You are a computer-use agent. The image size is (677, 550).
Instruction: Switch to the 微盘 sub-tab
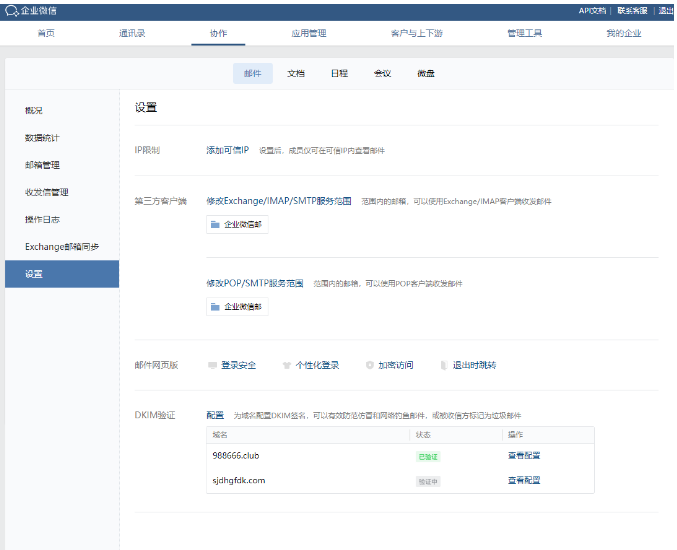tap(425, 73)
